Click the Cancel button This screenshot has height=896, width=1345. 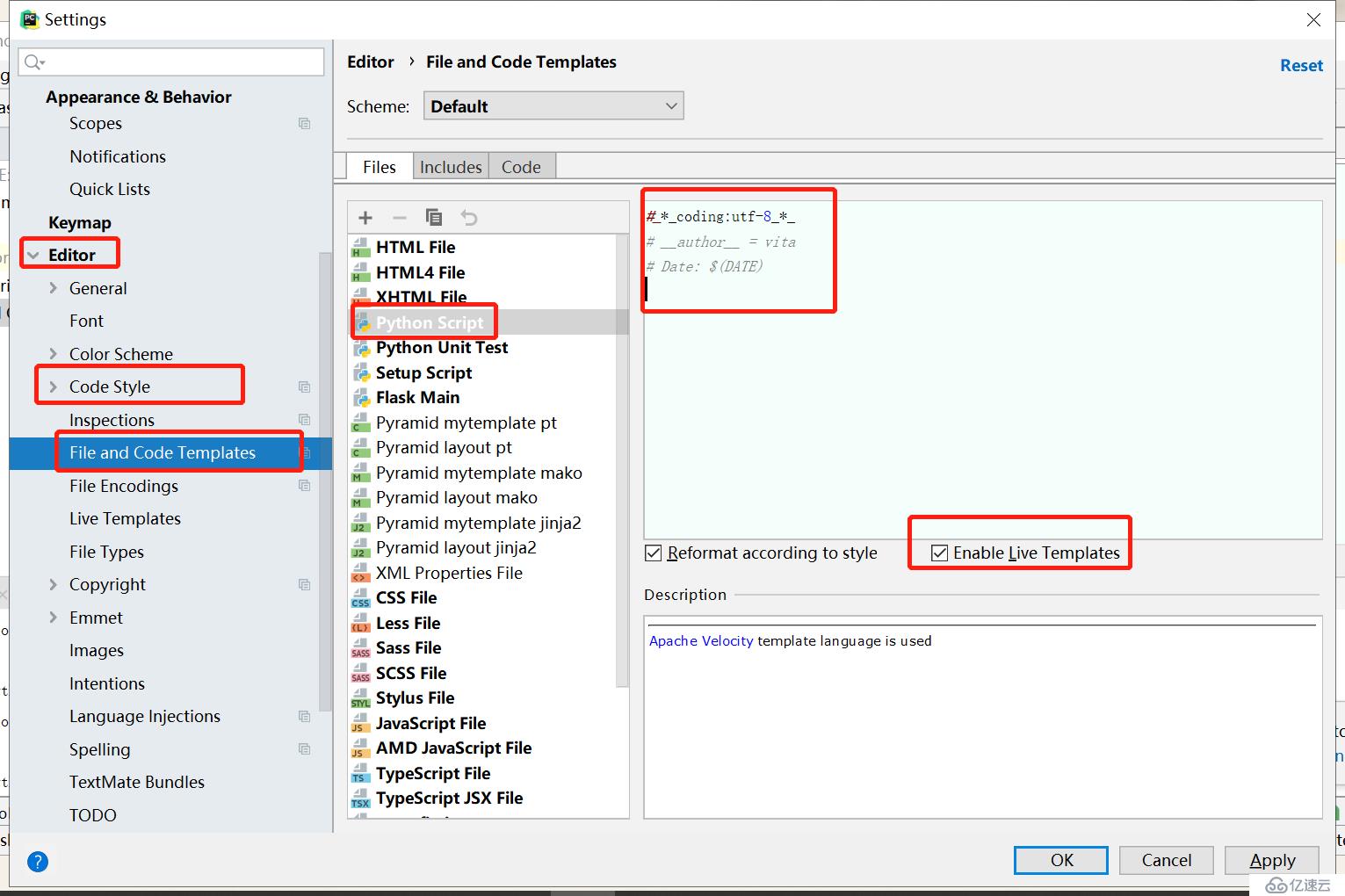[x=1167, y=860]
